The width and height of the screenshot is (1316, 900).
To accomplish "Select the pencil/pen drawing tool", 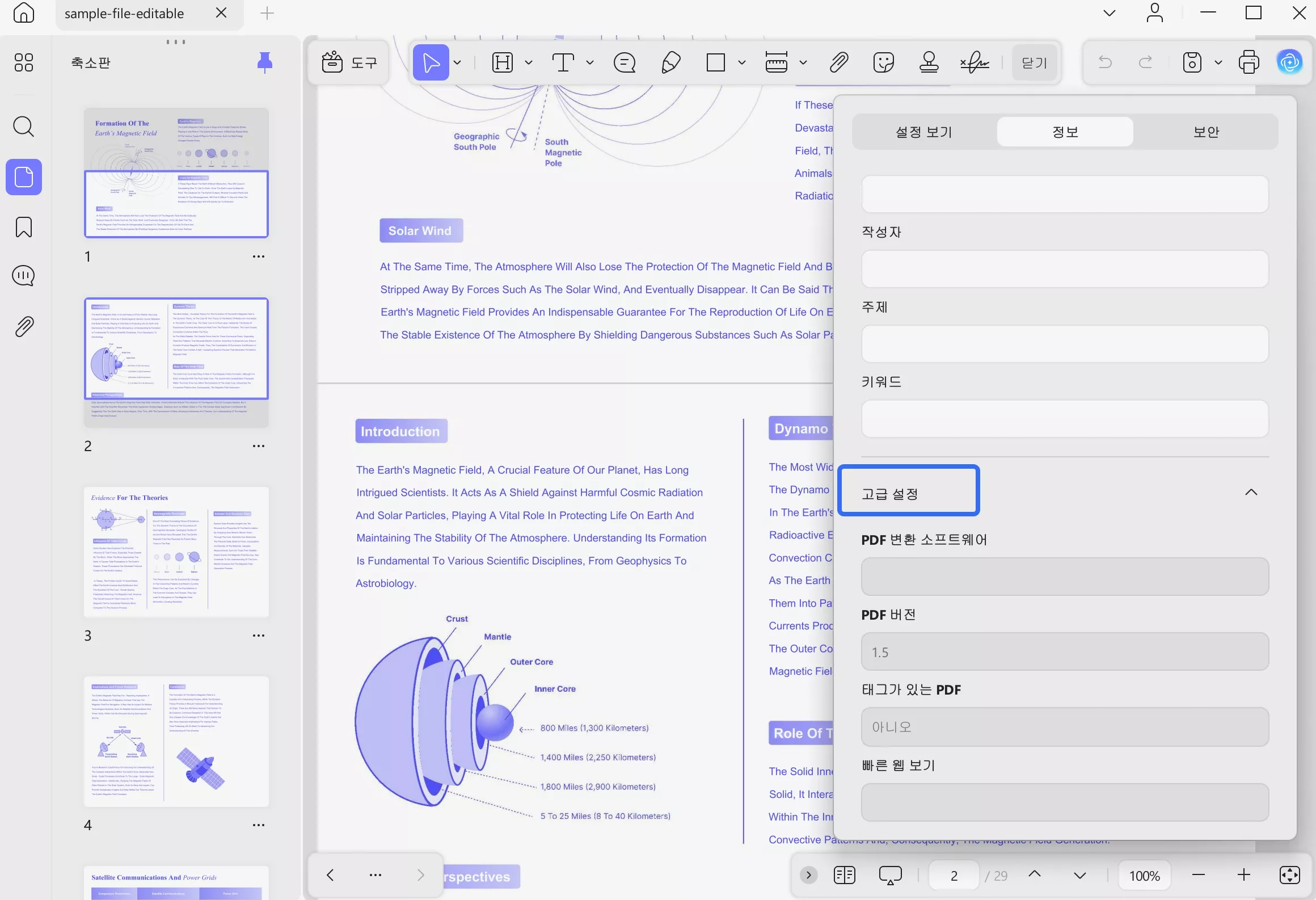I will coord(670,62).
